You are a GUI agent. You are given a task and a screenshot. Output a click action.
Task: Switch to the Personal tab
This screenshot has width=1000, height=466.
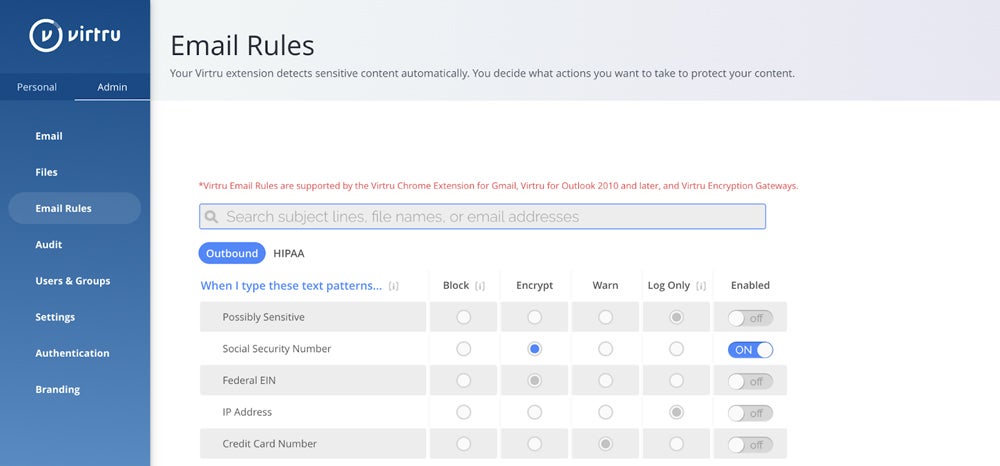[37, 87]
